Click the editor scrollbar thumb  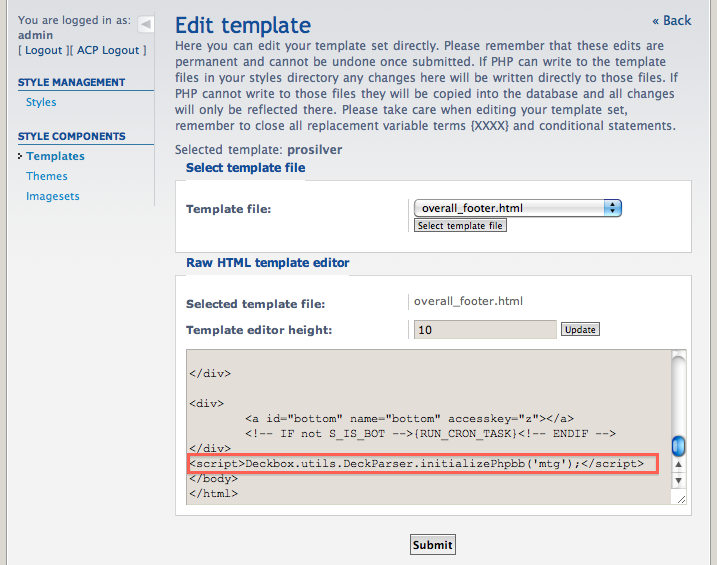(678, 446)
